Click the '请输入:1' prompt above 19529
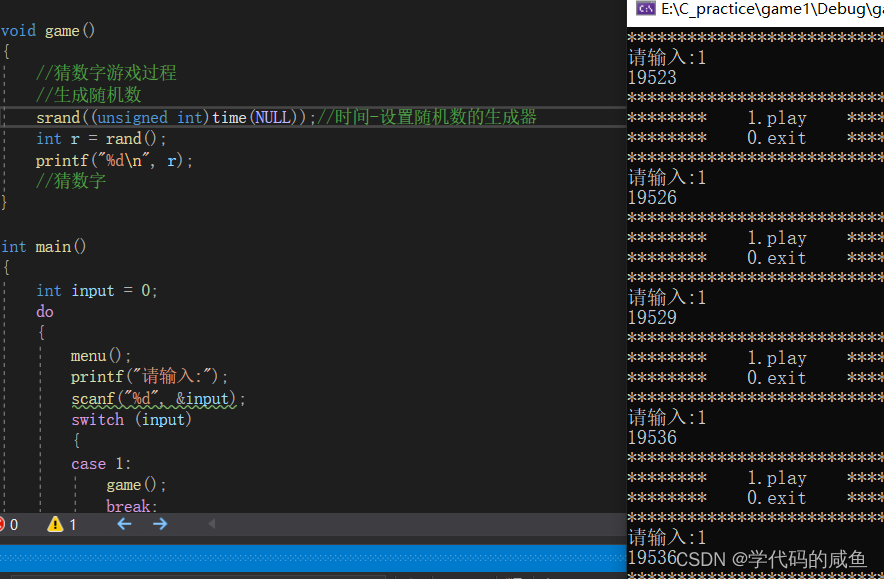 click(667, 298)
